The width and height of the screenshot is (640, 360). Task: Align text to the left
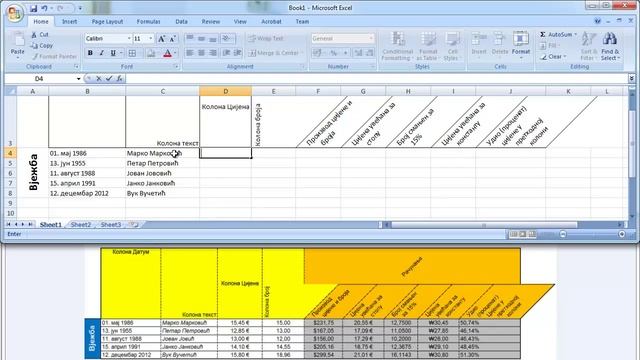[x=190, y=53]
